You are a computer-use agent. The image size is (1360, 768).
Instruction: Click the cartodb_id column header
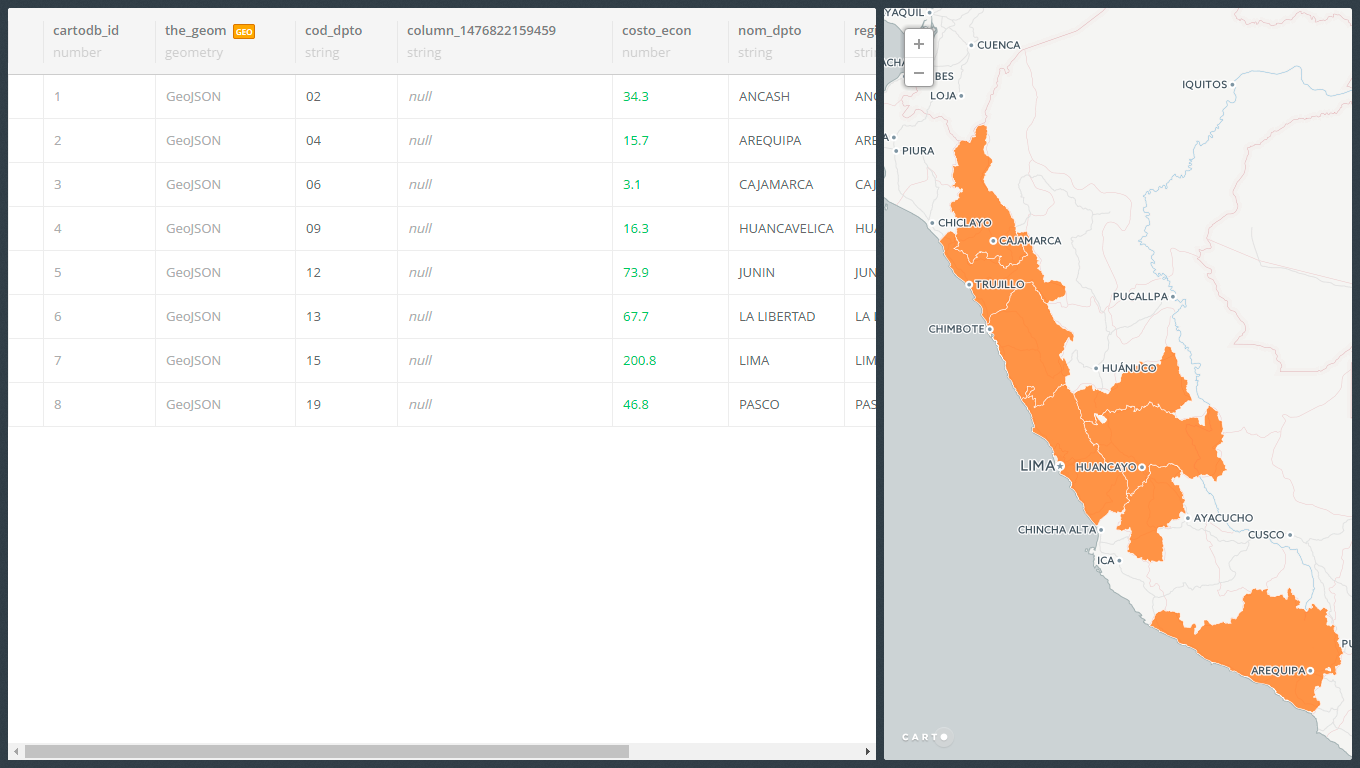click(86, 30)
